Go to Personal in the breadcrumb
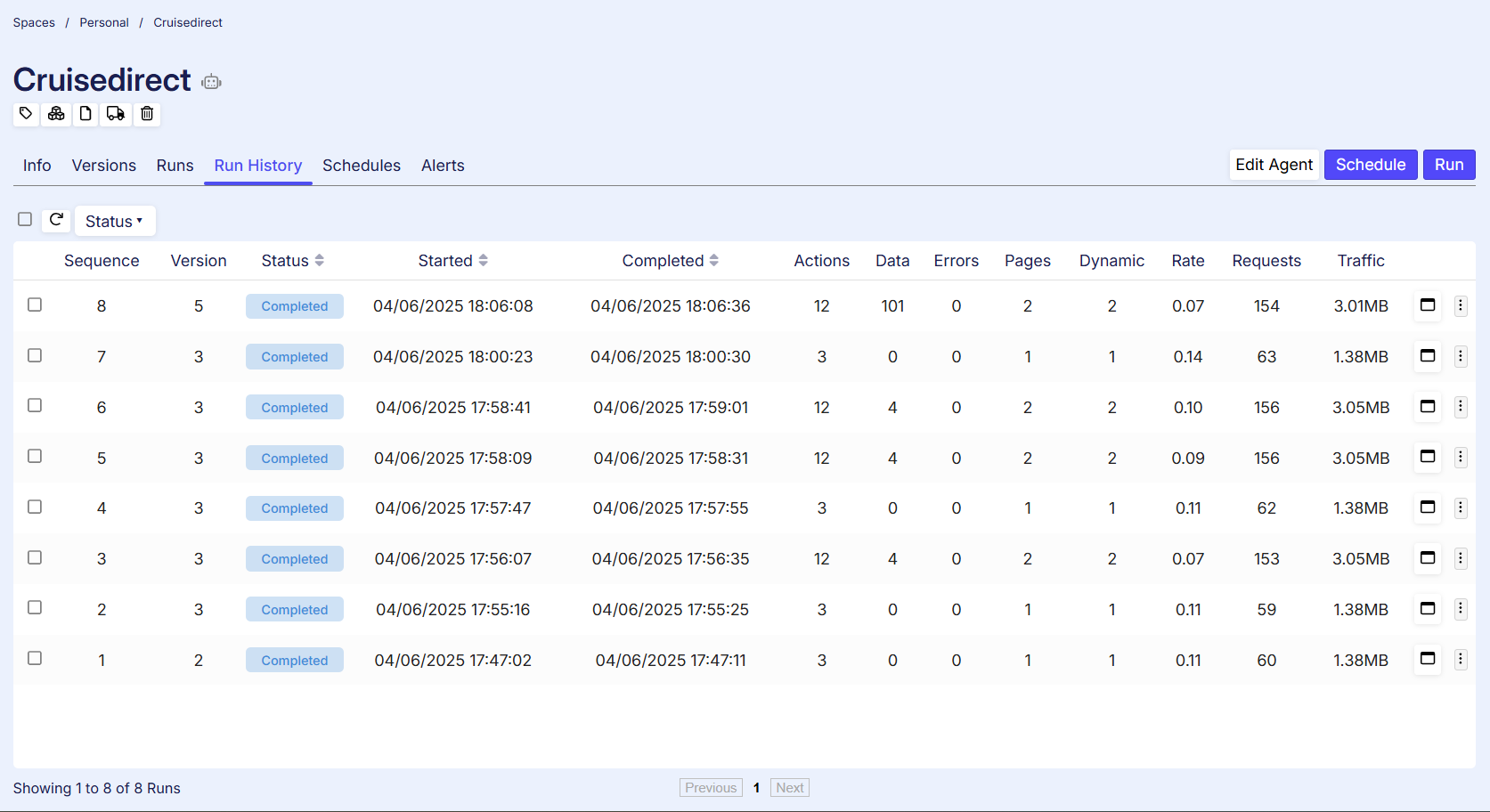1490x812 pixels. (104, 22)
